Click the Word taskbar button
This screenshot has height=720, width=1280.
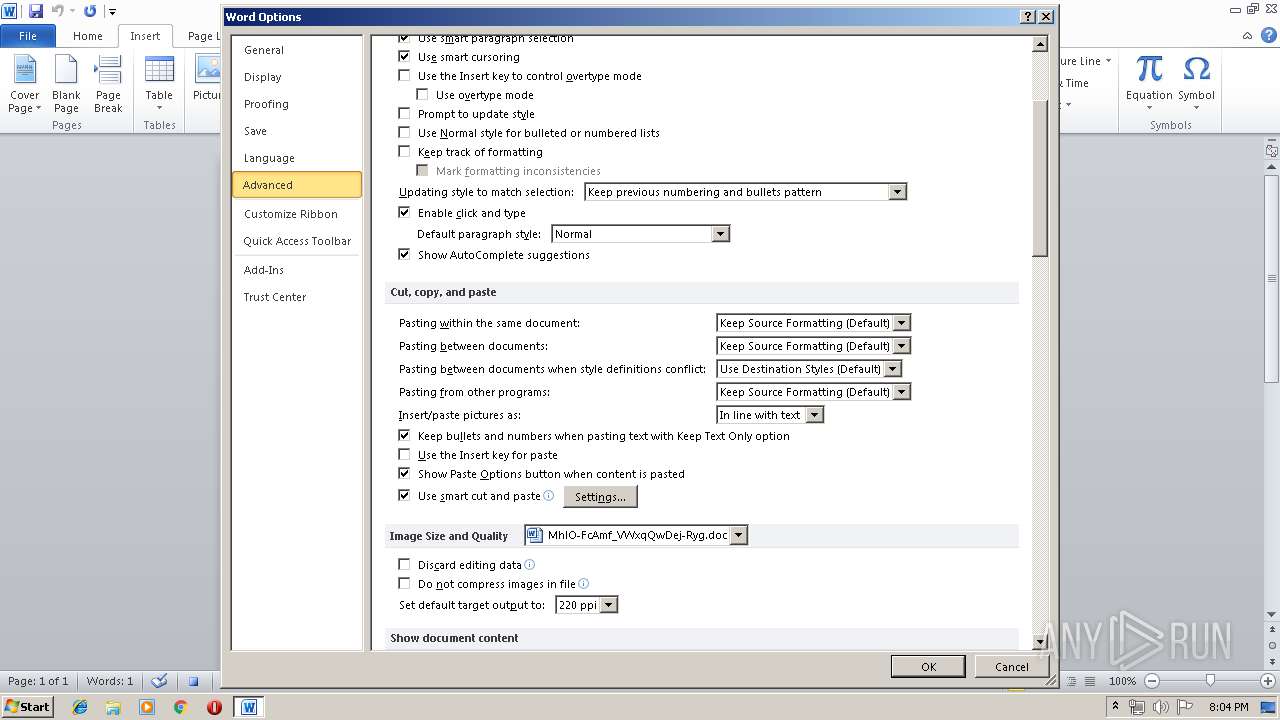(249, 707)
